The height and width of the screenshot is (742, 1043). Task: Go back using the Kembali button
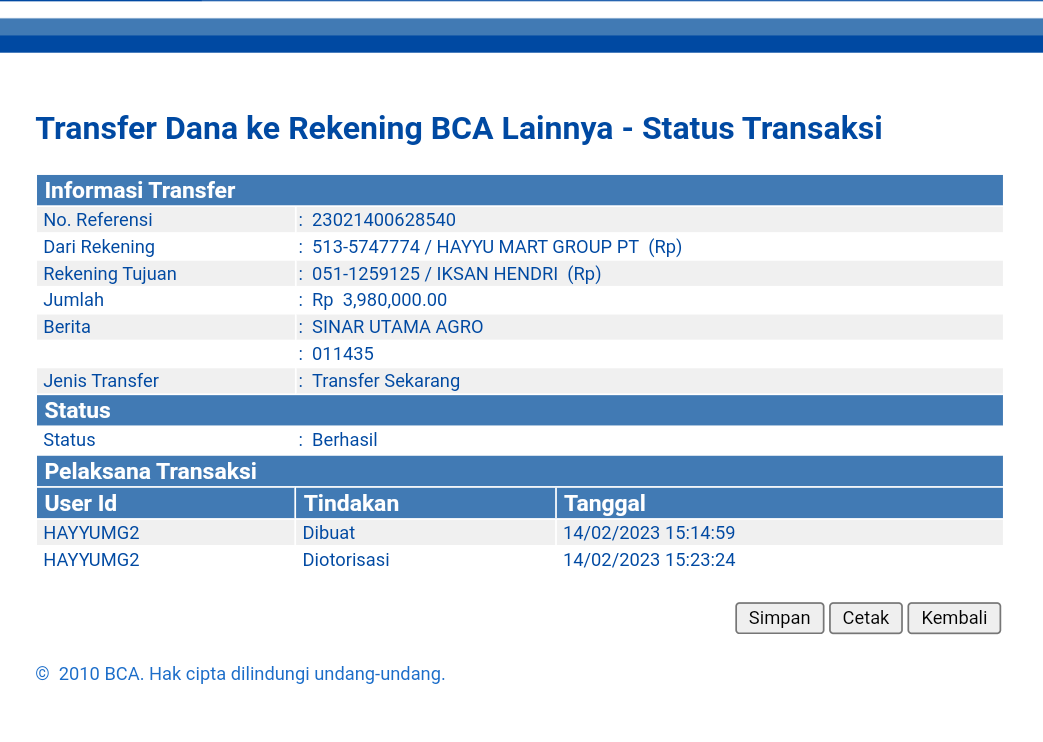pyautogui.click(x=953, y=618)
